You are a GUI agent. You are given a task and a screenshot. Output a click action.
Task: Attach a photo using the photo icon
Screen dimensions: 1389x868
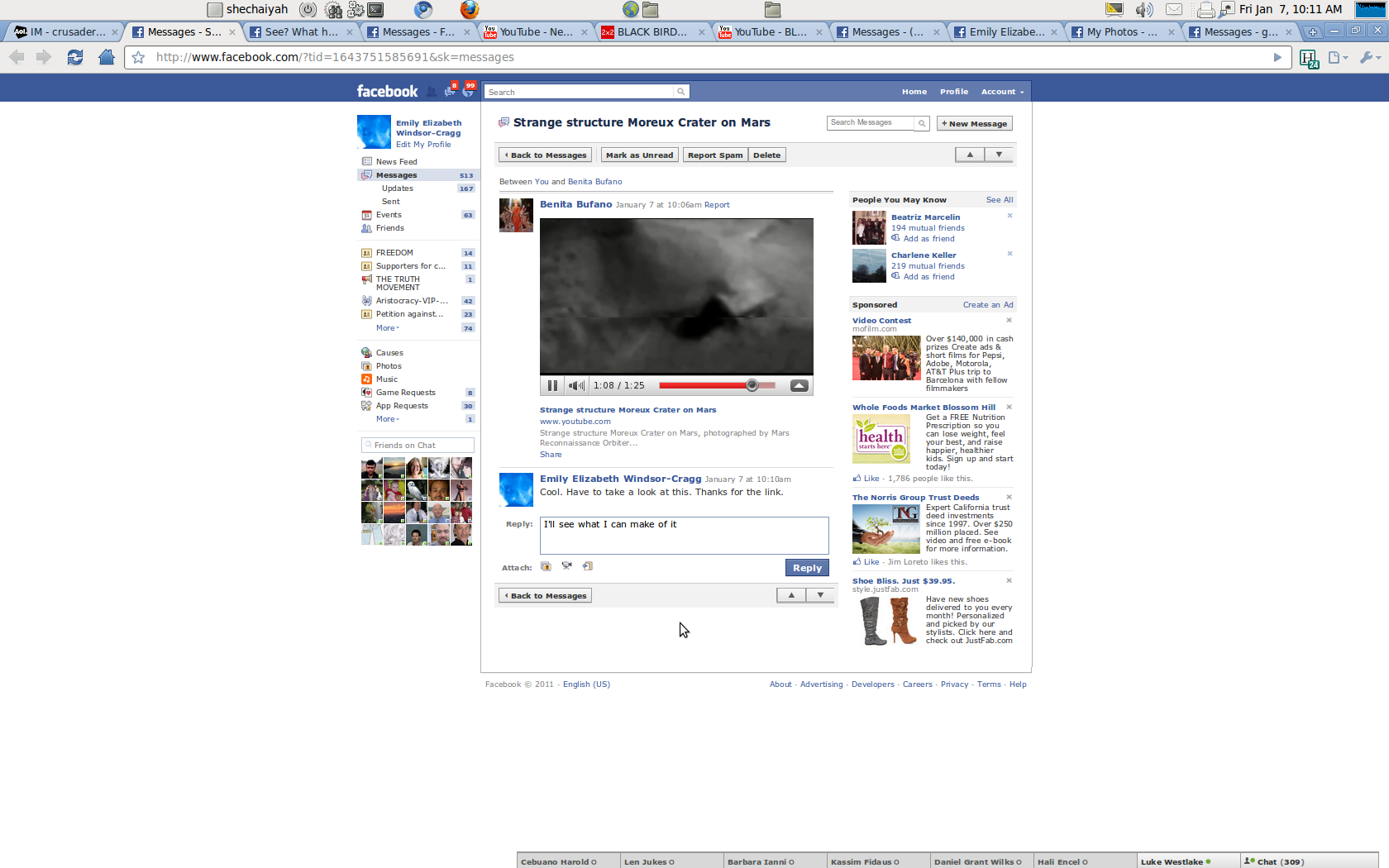click(x=546, y=566)
